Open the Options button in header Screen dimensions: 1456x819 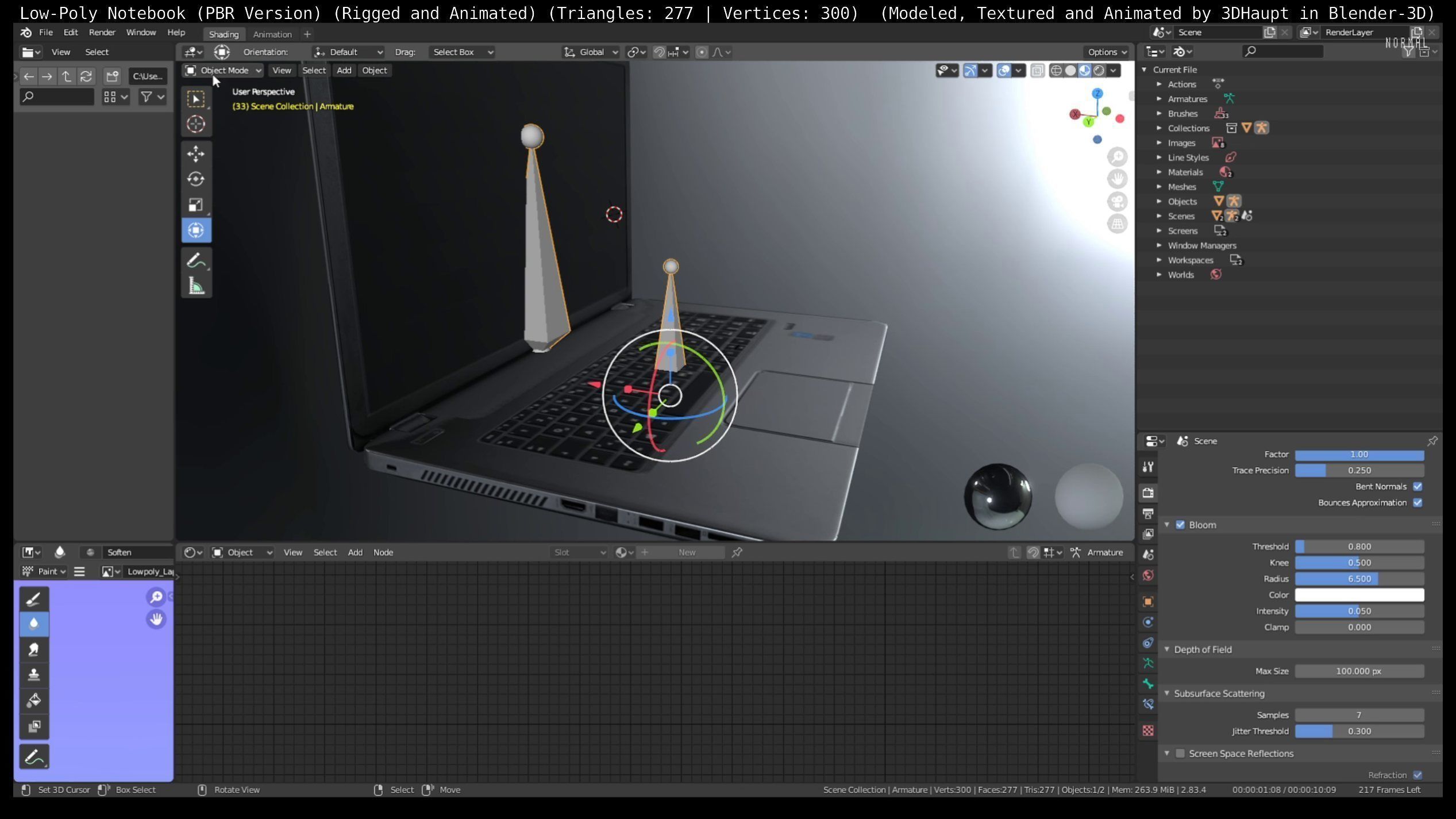pyautogui.click(x=1107, y=52)
